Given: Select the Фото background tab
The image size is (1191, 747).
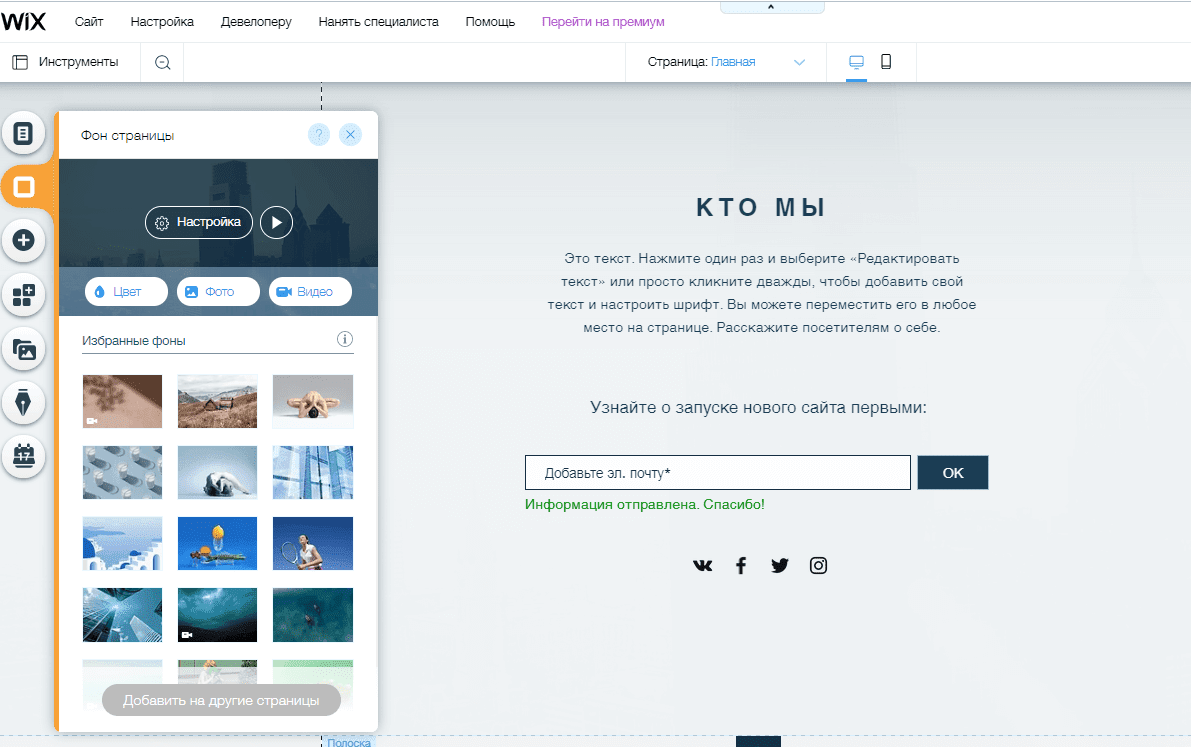Looking at the screenshot, I should tap(218, 291).
